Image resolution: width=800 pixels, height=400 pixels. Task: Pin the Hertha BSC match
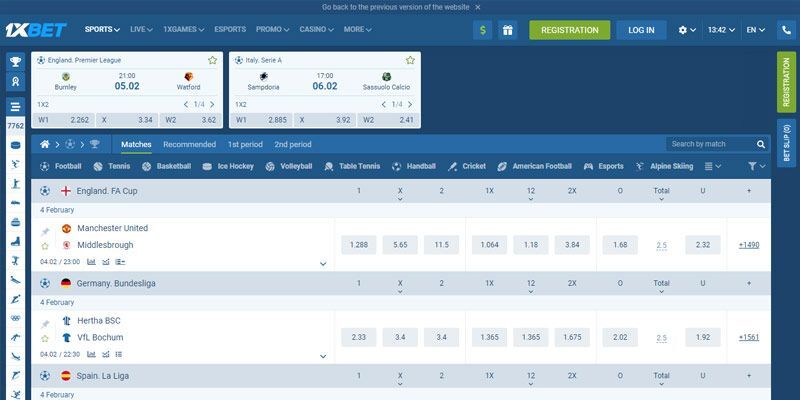[45, 324]
